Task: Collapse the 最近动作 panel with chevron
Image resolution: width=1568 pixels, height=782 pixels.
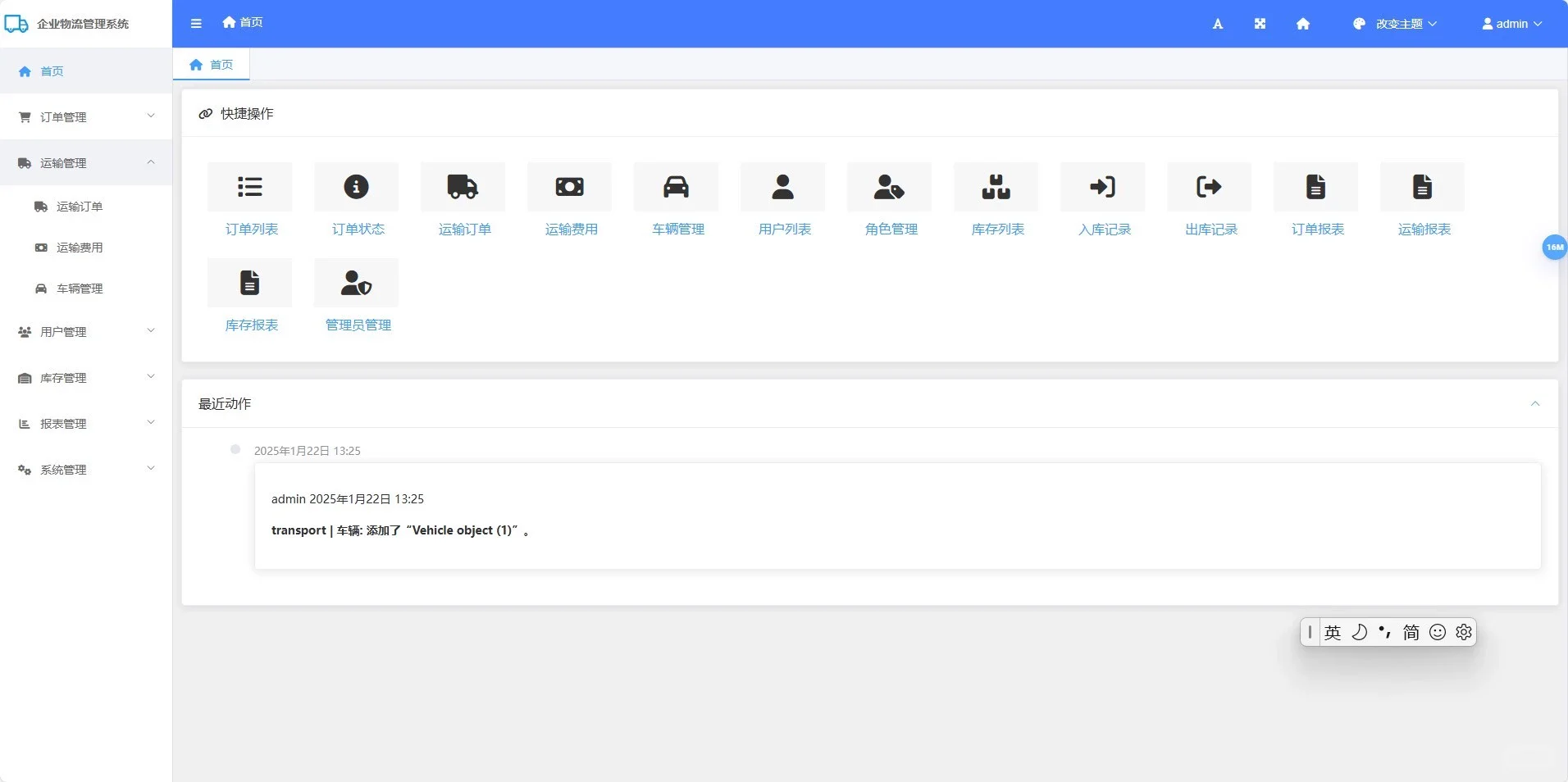Action: [x=1535, y=403]
